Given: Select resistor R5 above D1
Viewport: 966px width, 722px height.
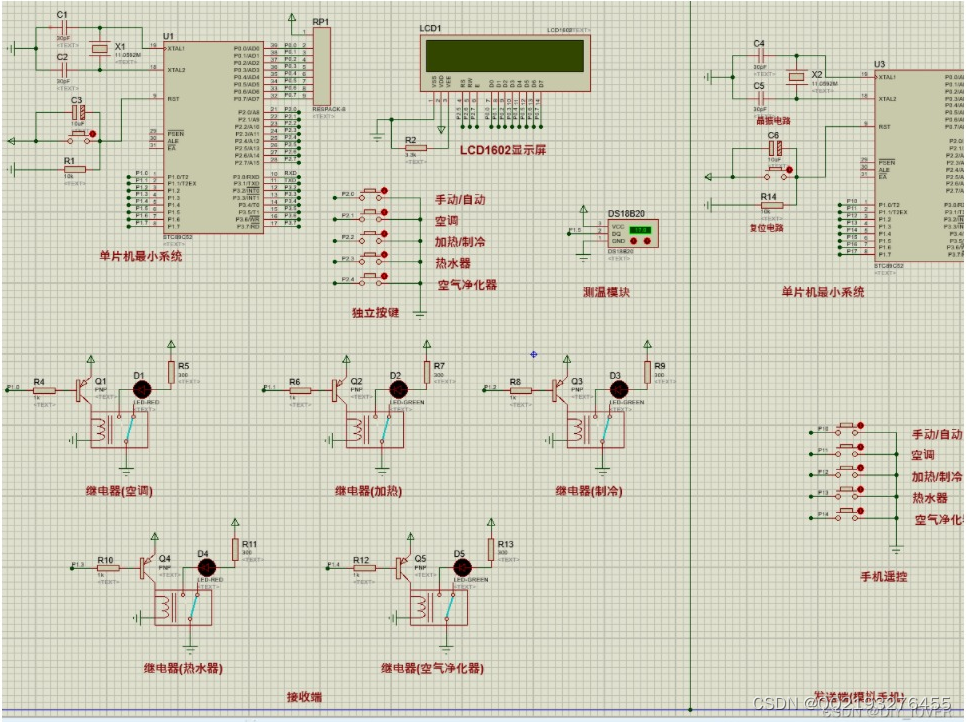Looking at the screenshot, I should pos(171,372).
